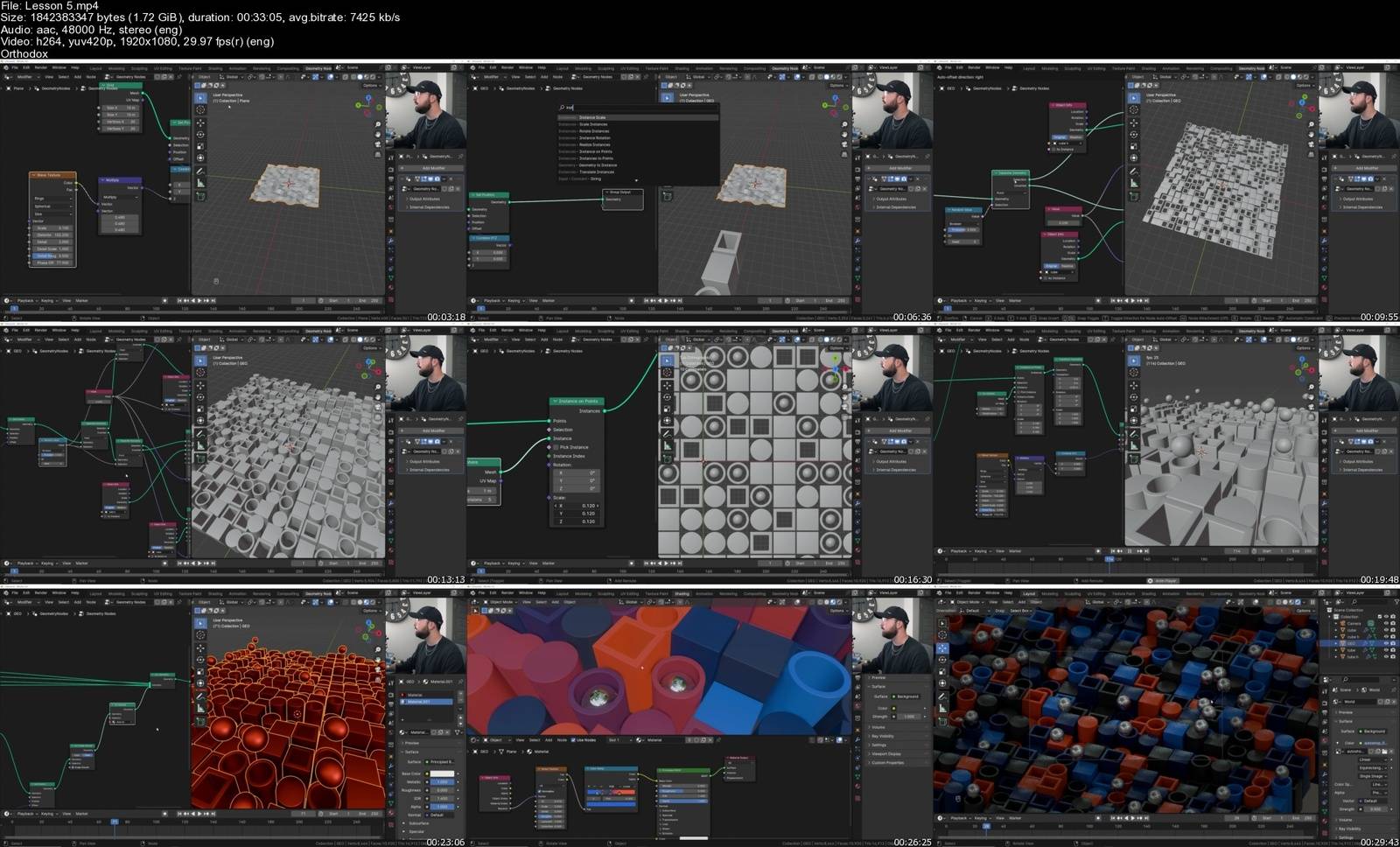Image resolution: width=1400 pixels, height=847 pixels.
Task: Open the Render menu in 00:03:18 frame
Action: click(40, 67)
